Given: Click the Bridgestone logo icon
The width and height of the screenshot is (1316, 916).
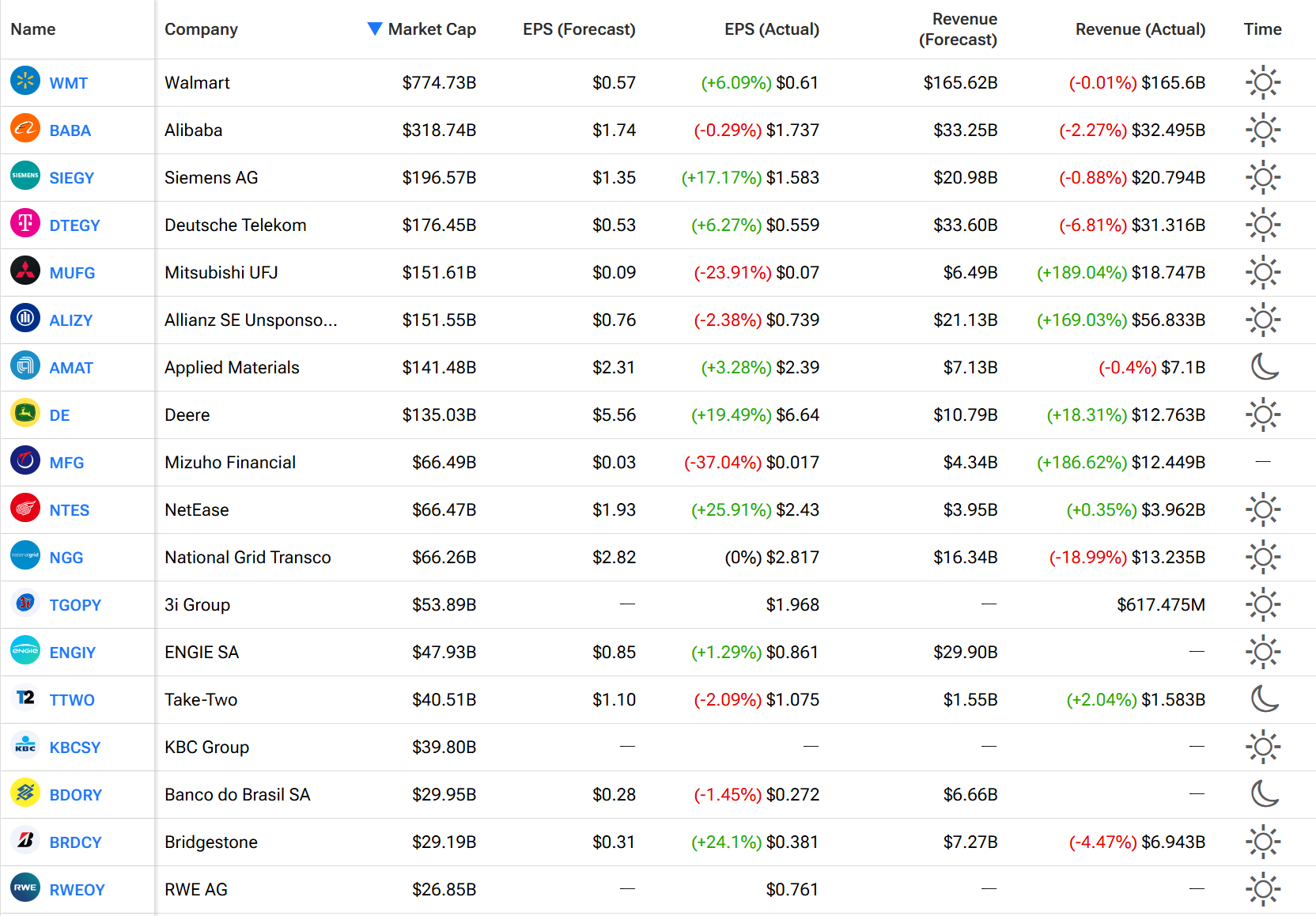Looking at the screenshot, I should pos(25,840).
